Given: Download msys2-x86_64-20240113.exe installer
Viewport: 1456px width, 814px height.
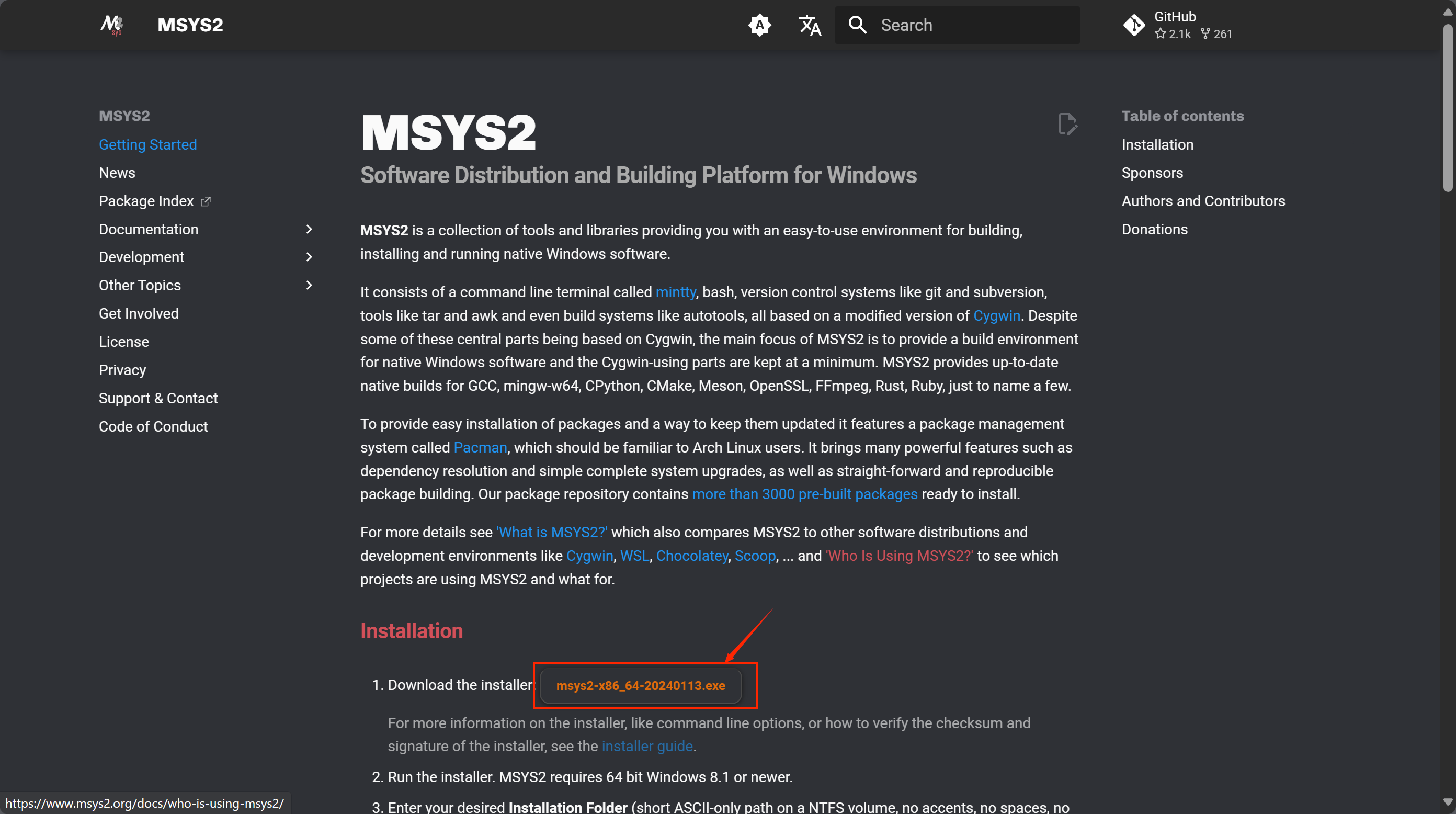Looking at the screenshot, I should [x=640, y=685].
